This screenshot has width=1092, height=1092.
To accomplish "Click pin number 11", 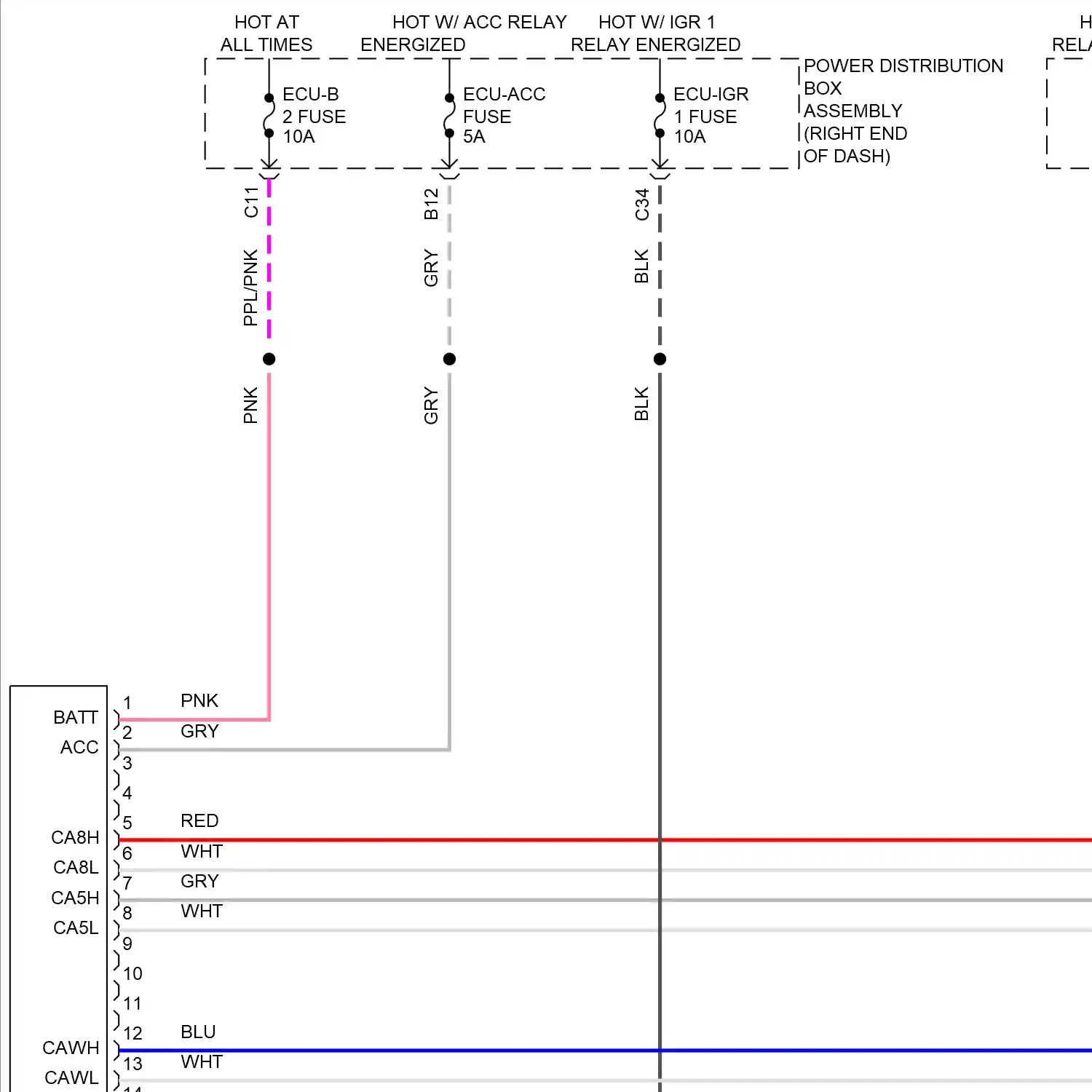I will point(132,1004).
